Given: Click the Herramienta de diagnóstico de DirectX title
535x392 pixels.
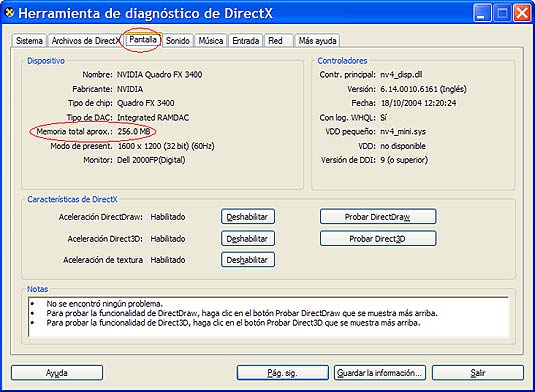Looking at the screenshot, I should (146, 13).
